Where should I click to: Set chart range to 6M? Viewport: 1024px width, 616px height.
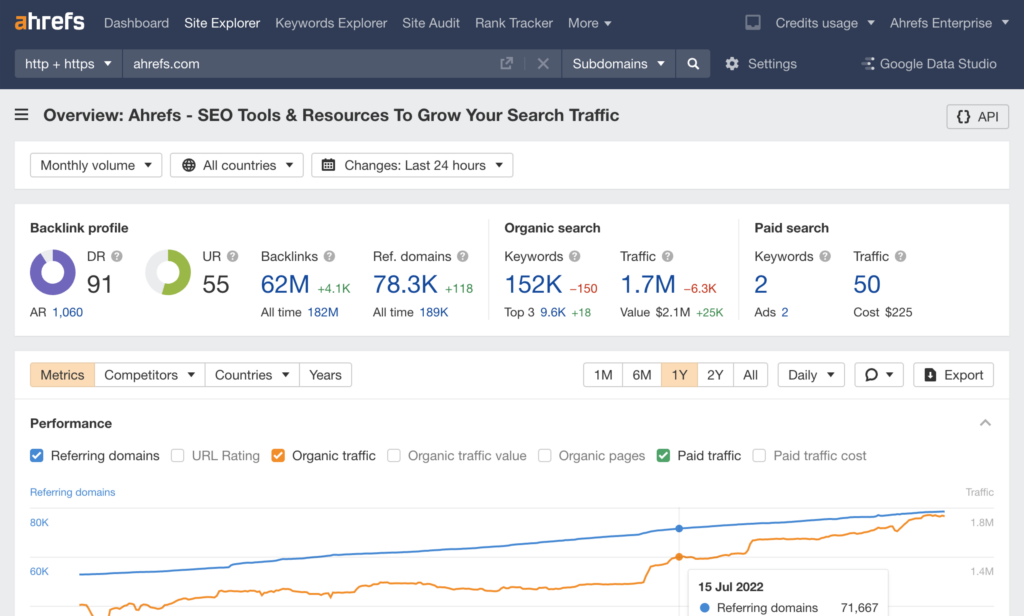pyautogui.click(x=641, y=375)
